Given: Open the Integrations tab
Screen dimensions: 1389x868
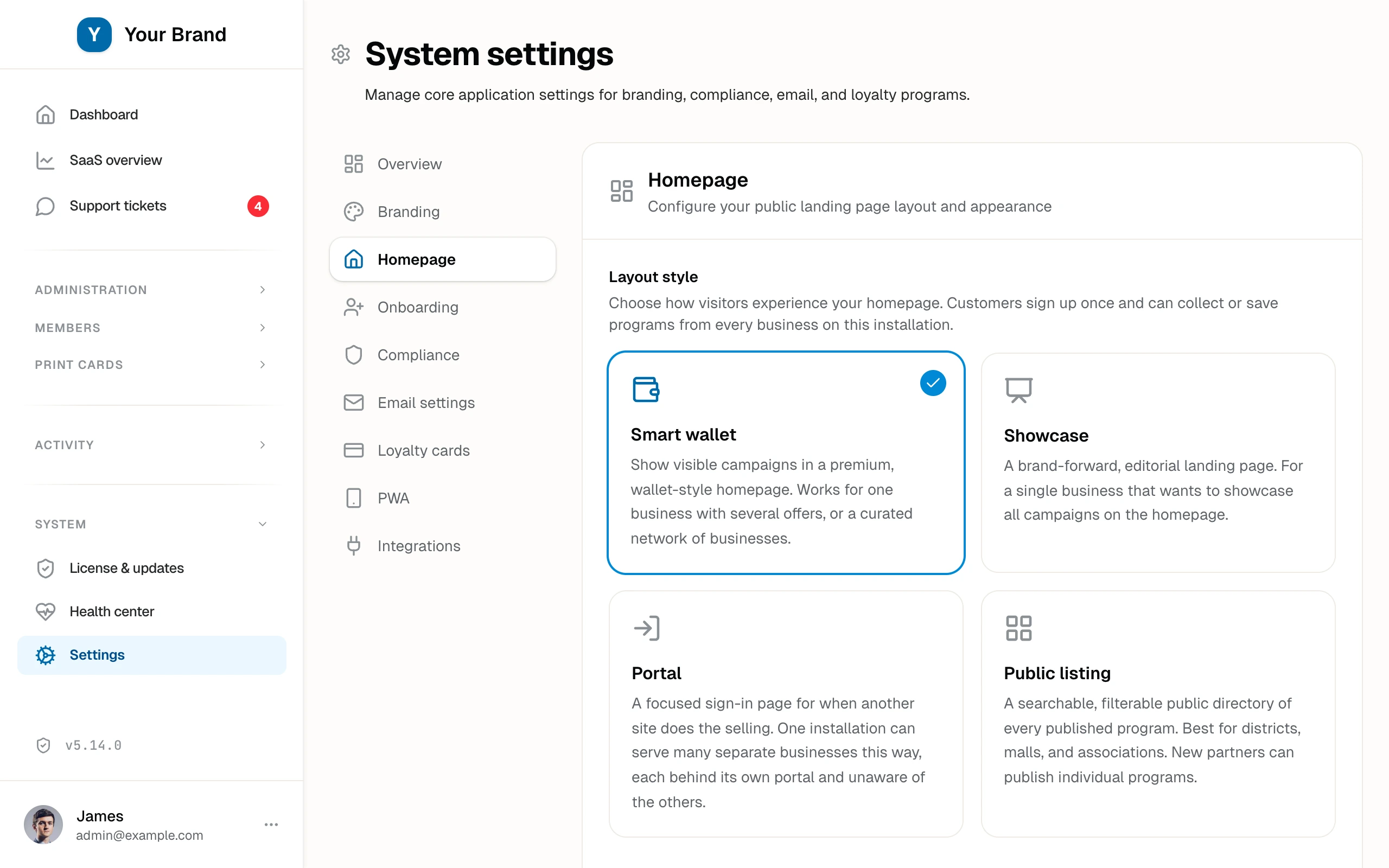Looking at the screenshot, I should (443, 545).
